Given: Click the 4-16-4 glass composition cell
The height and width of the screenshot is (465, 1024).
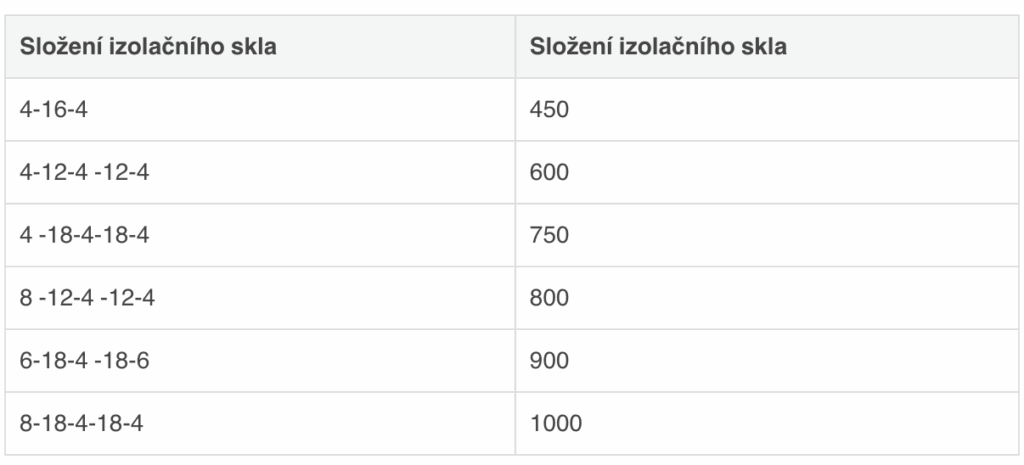Looking at the screenshot, I should 54,109.
